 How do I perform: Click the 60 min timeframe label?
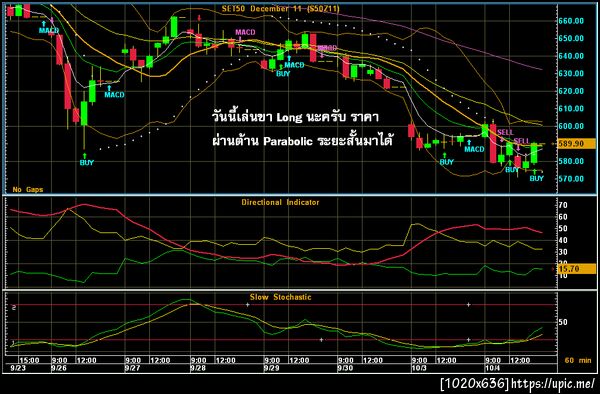578,360
